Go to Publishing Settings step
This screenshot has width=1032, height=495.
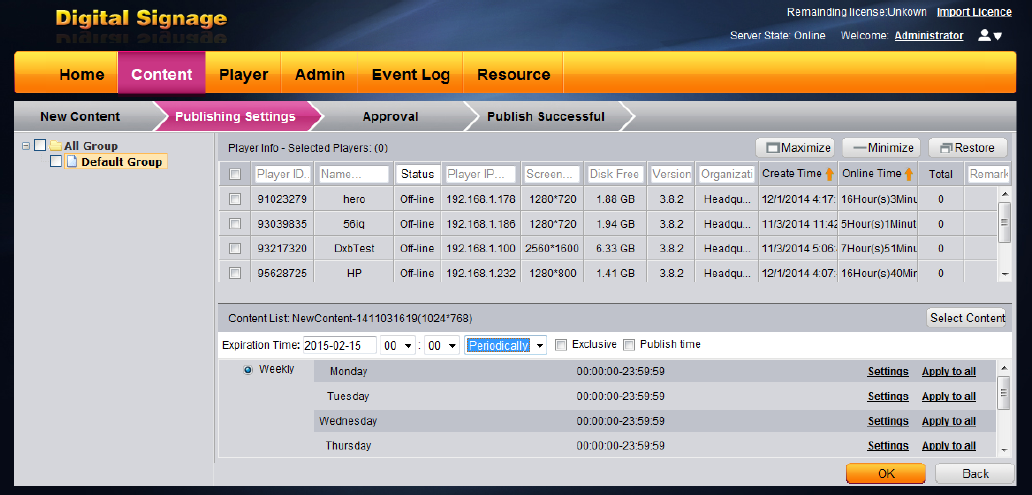pyautogui.click(x=235, y=117)
